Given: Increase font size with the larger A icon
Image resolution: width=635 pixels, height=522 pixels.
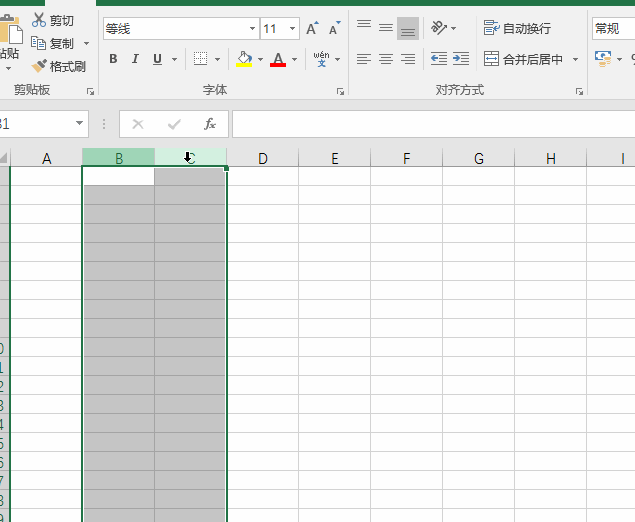Looking at the screenshot, I should 313,29.
